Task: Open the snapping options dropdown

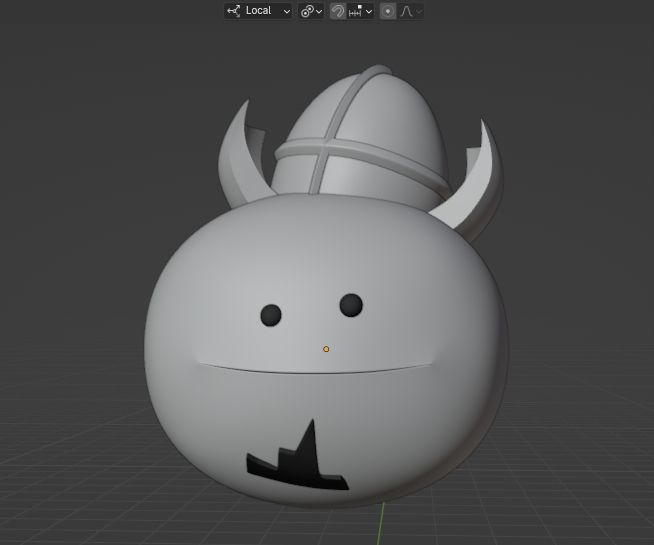Action: click(360, 11)
